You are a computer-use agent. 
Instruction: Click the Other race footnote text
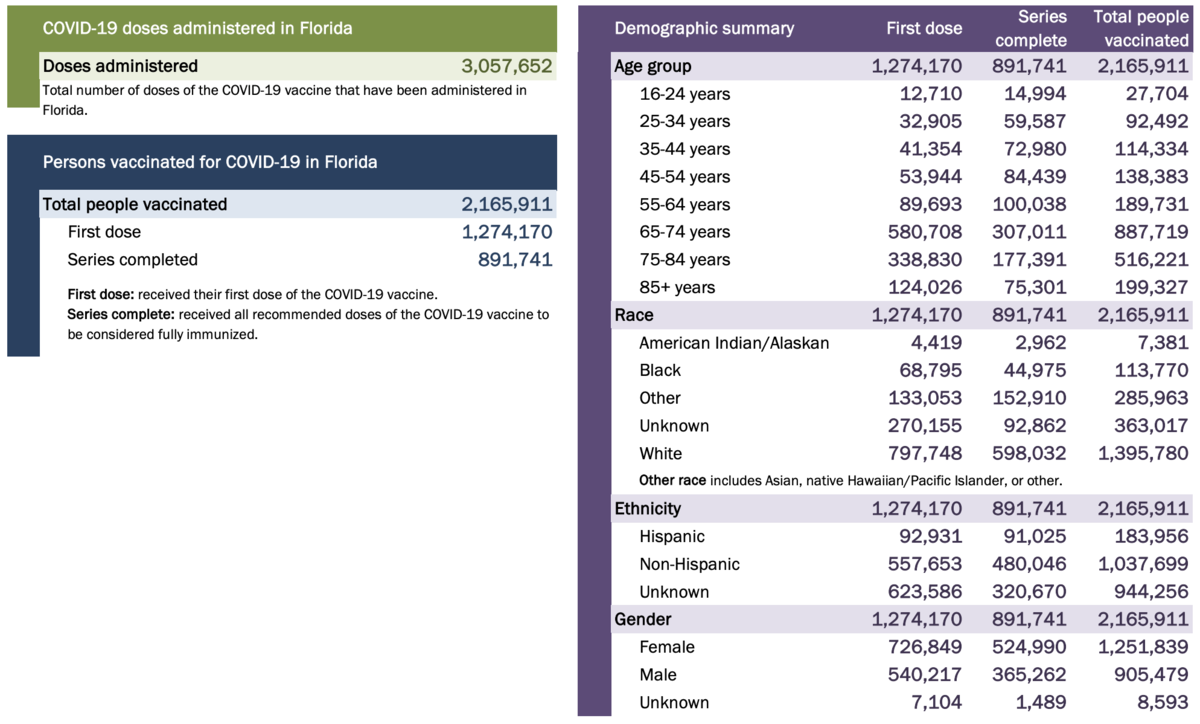850,480
